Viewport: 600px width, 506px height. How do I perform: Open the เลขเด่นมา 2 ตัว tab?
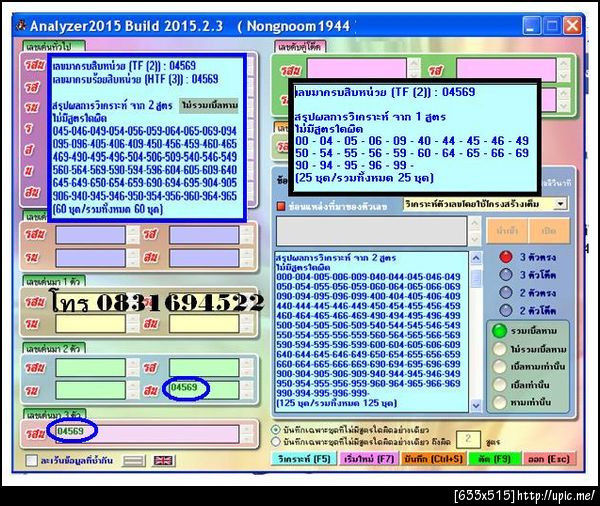pyautogui.click(x=54, y=348)
